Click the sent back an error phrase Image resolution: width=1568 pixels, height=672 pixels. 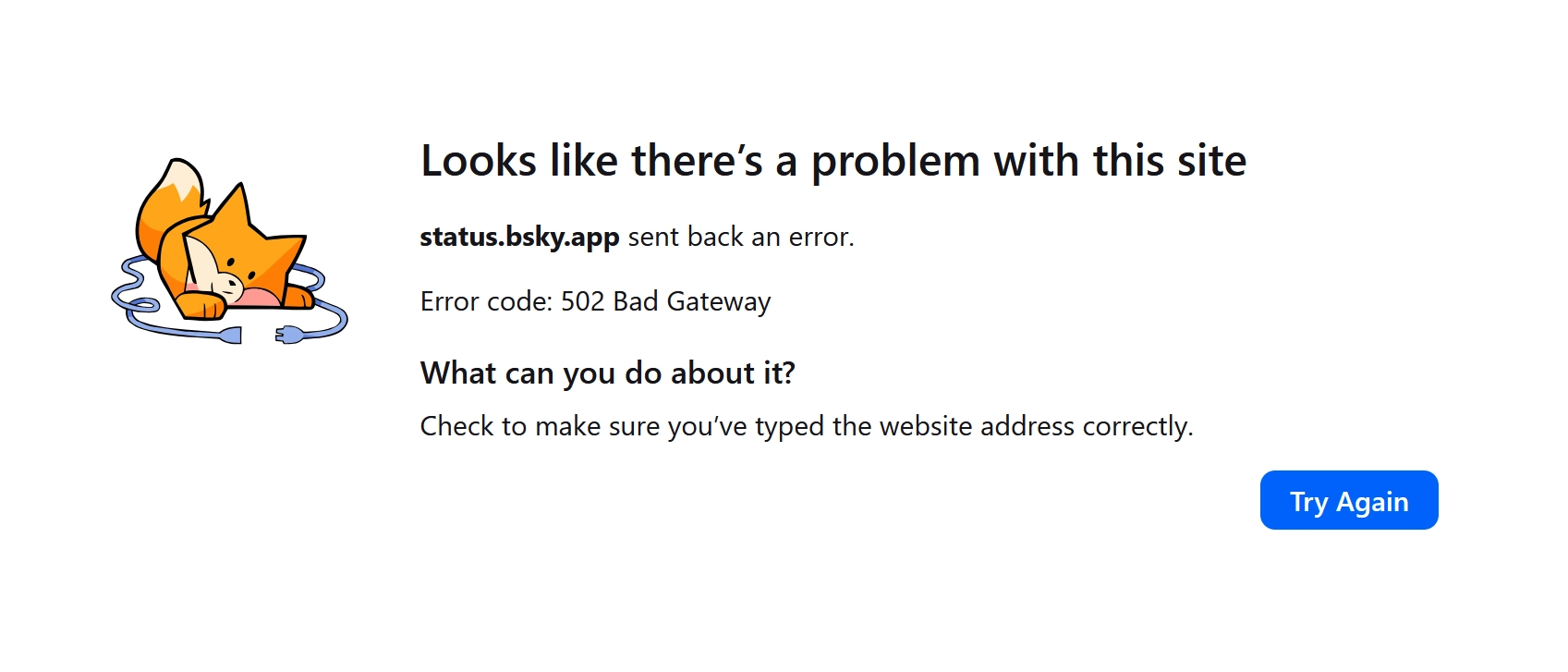tap(740, 237)
